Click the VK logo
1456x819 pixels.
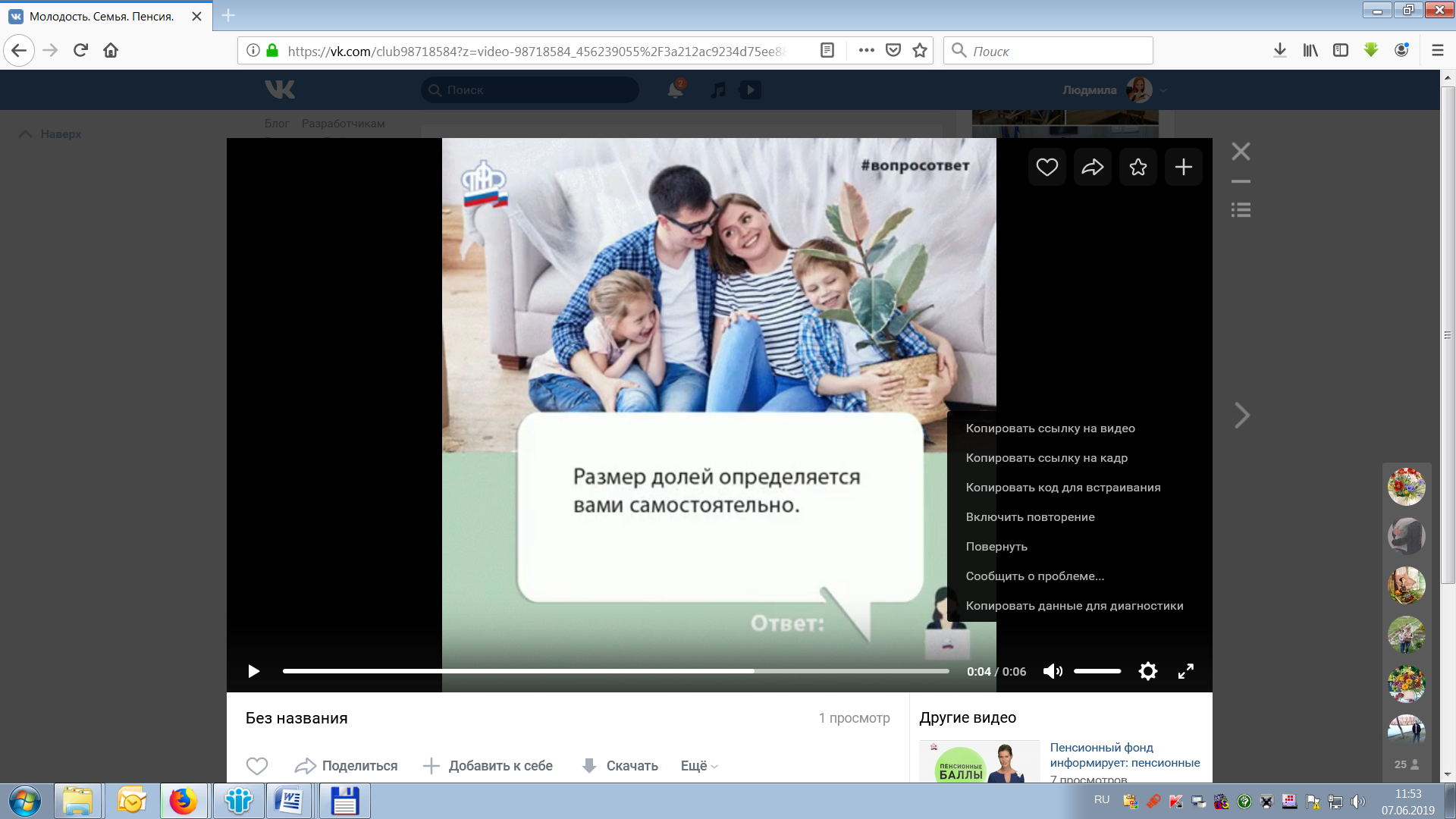[280, 89]
